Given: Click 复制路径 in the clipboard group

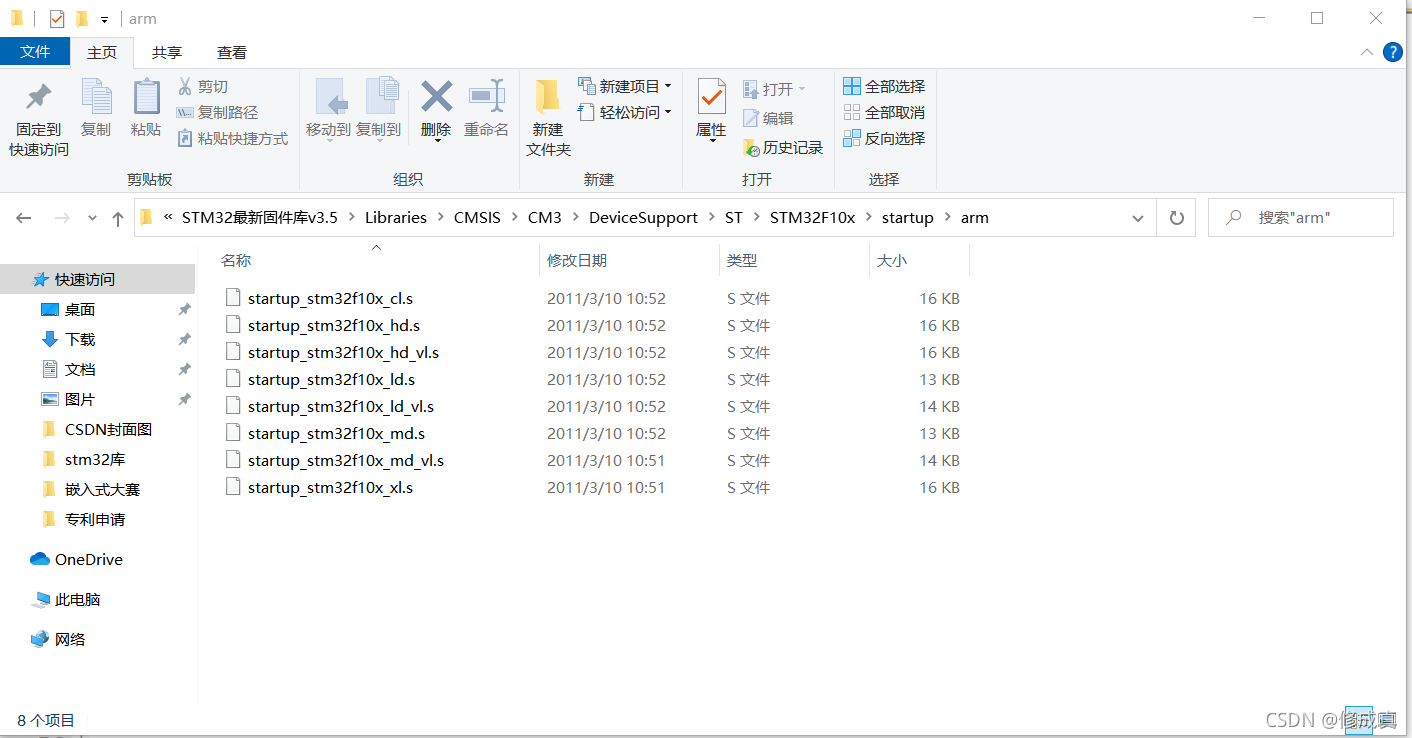Looking at the screenshot, I should point(217,113).
